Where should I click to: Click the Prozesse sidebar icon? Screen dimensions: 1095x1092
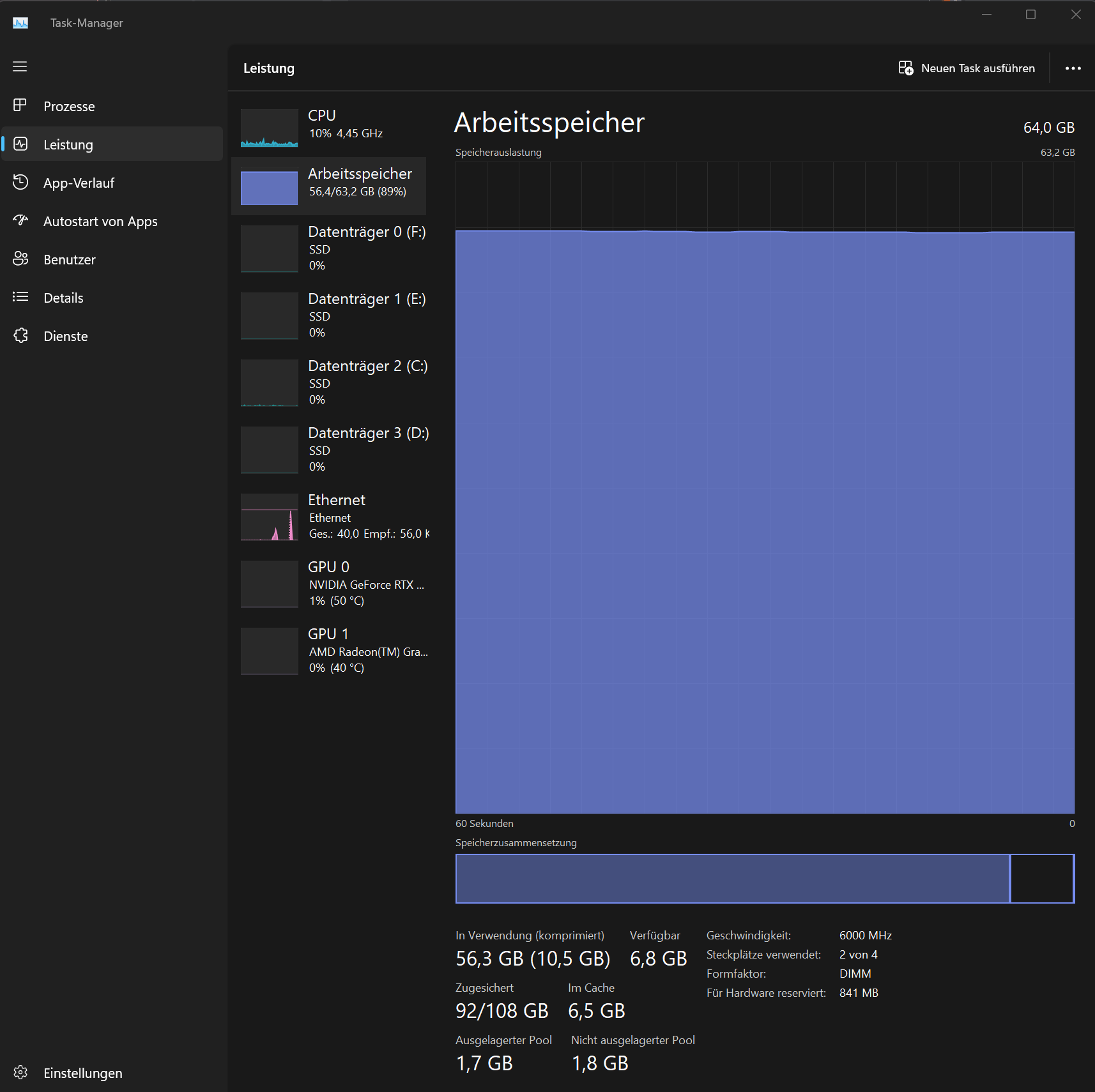tap(20, 105)
